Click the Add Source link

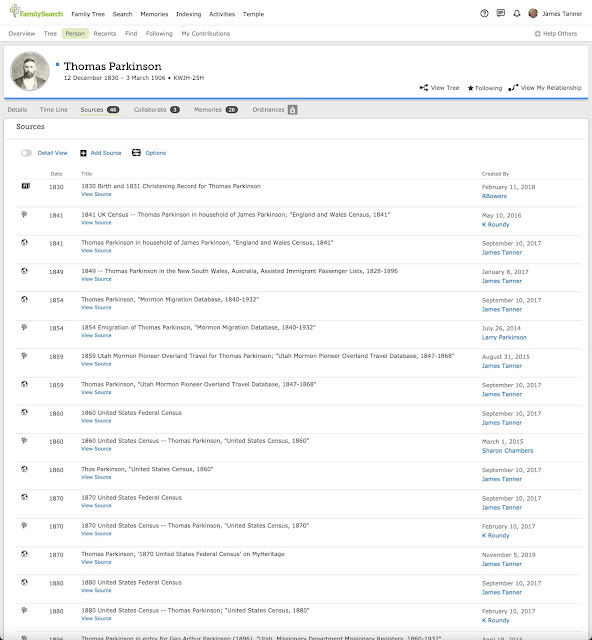106,153
